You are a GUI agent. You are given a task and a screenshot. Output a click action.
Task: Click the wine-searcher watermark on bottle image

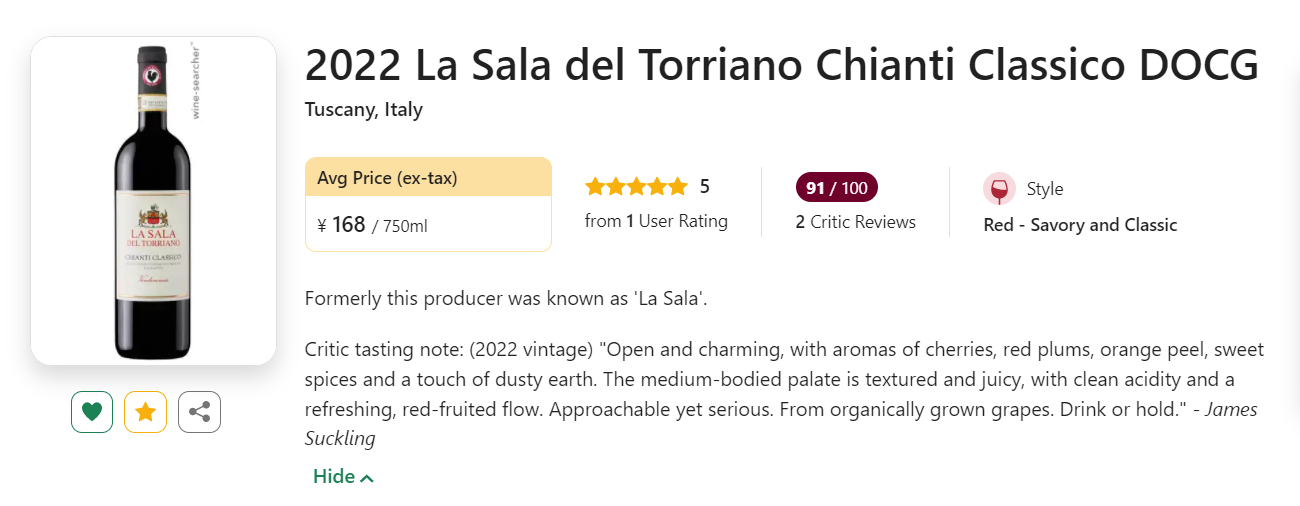(x=197, y=81)
